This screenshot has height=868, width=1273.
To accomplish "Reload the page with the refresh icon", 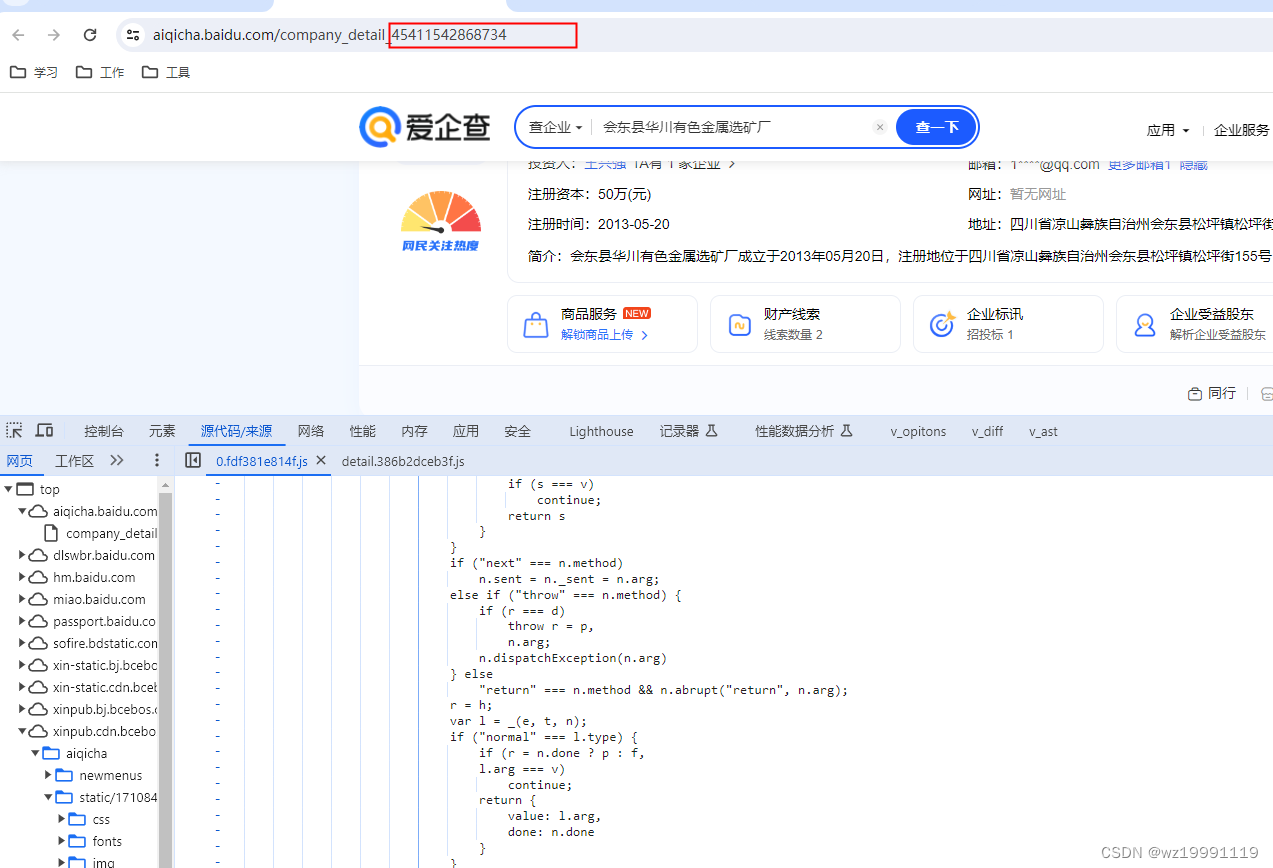I will point(90,35).
